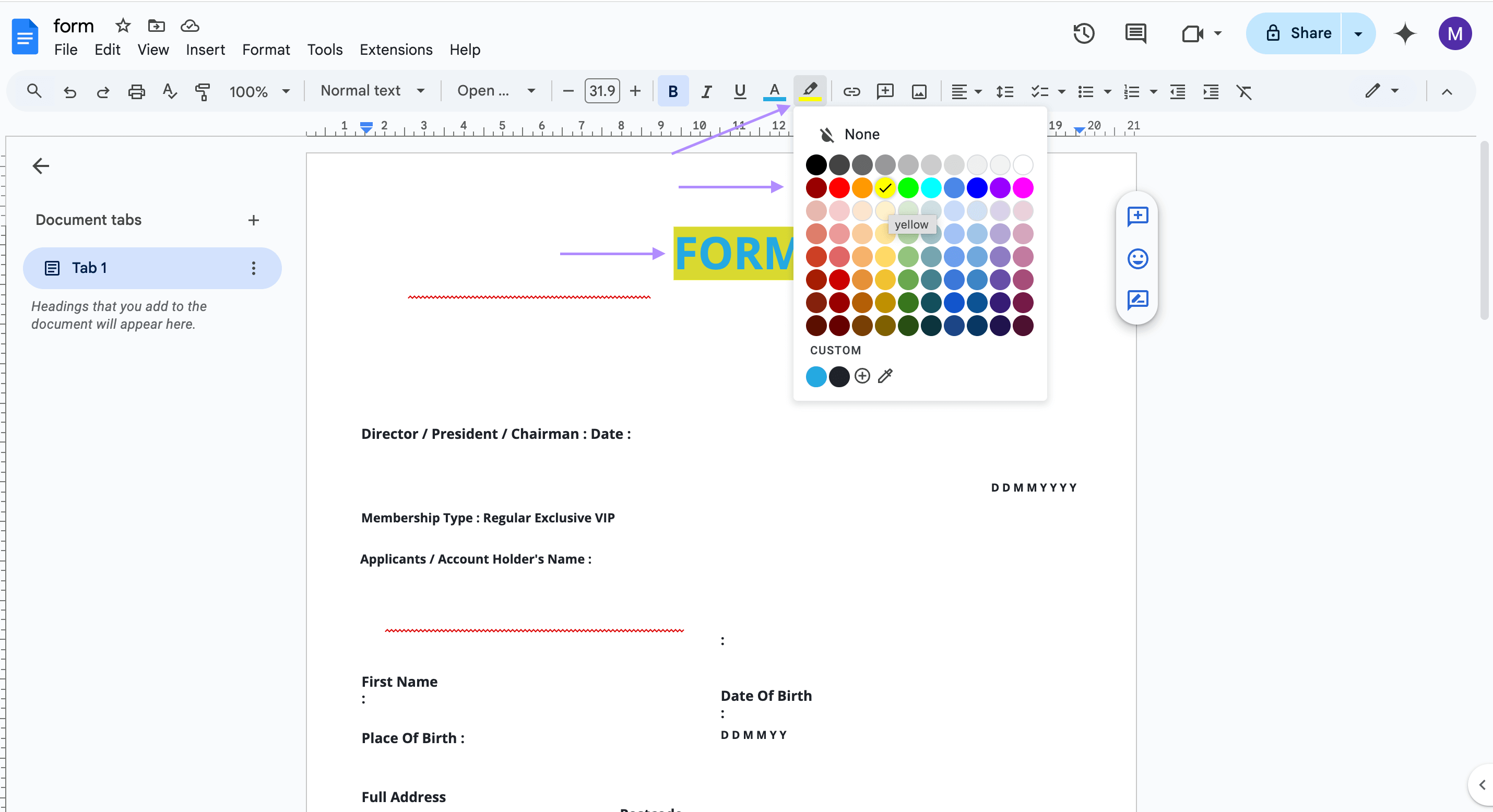The height and width of the screenshot is (812, 1493).
Task: Click the redo arrow icon
Action: (103, 91)
